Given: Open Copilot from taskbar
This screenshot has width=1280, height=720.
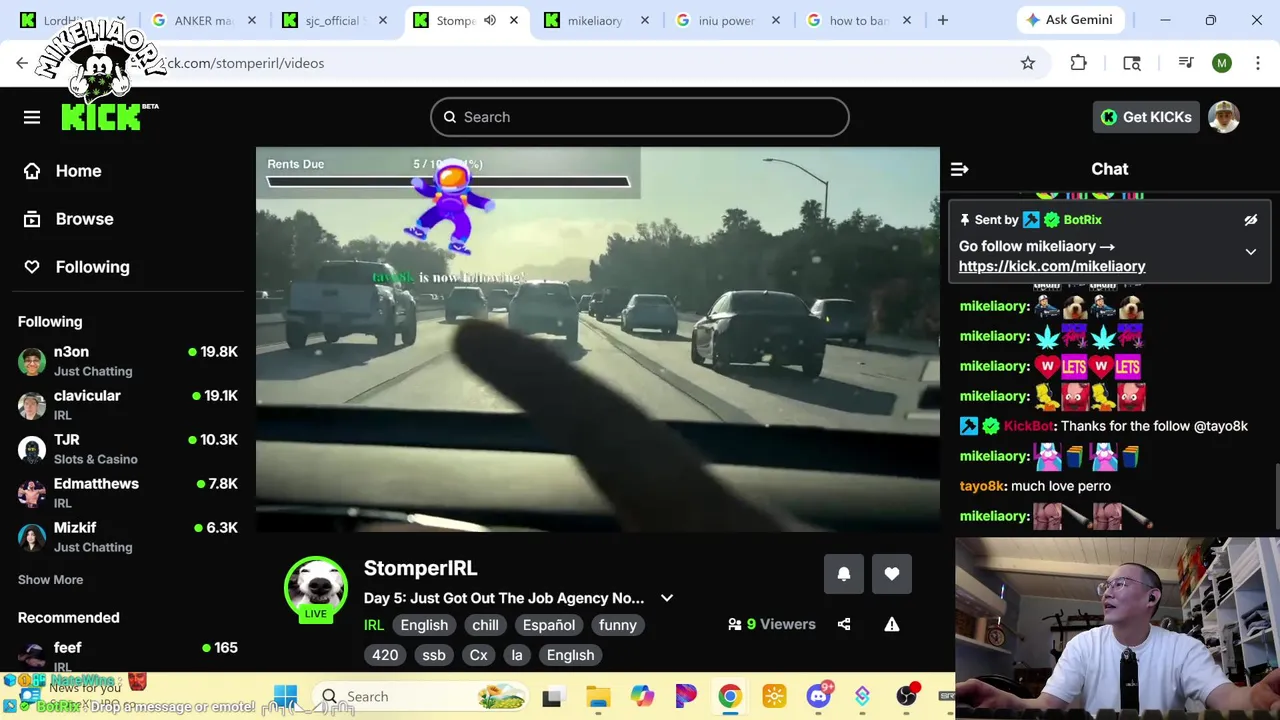Looking at the screenshot, I should click(x=642, y=697).
